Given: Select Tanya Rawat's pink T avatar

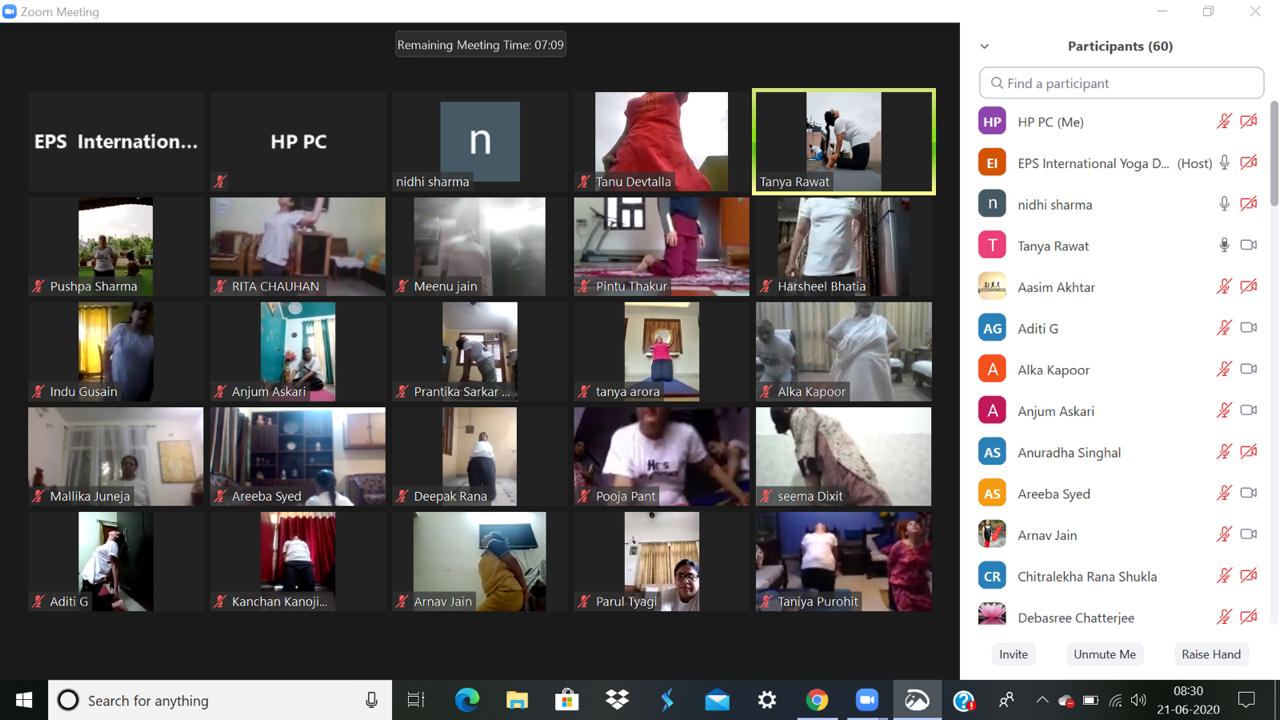Looking at the screenshot, I should click(x=992, y=245).
